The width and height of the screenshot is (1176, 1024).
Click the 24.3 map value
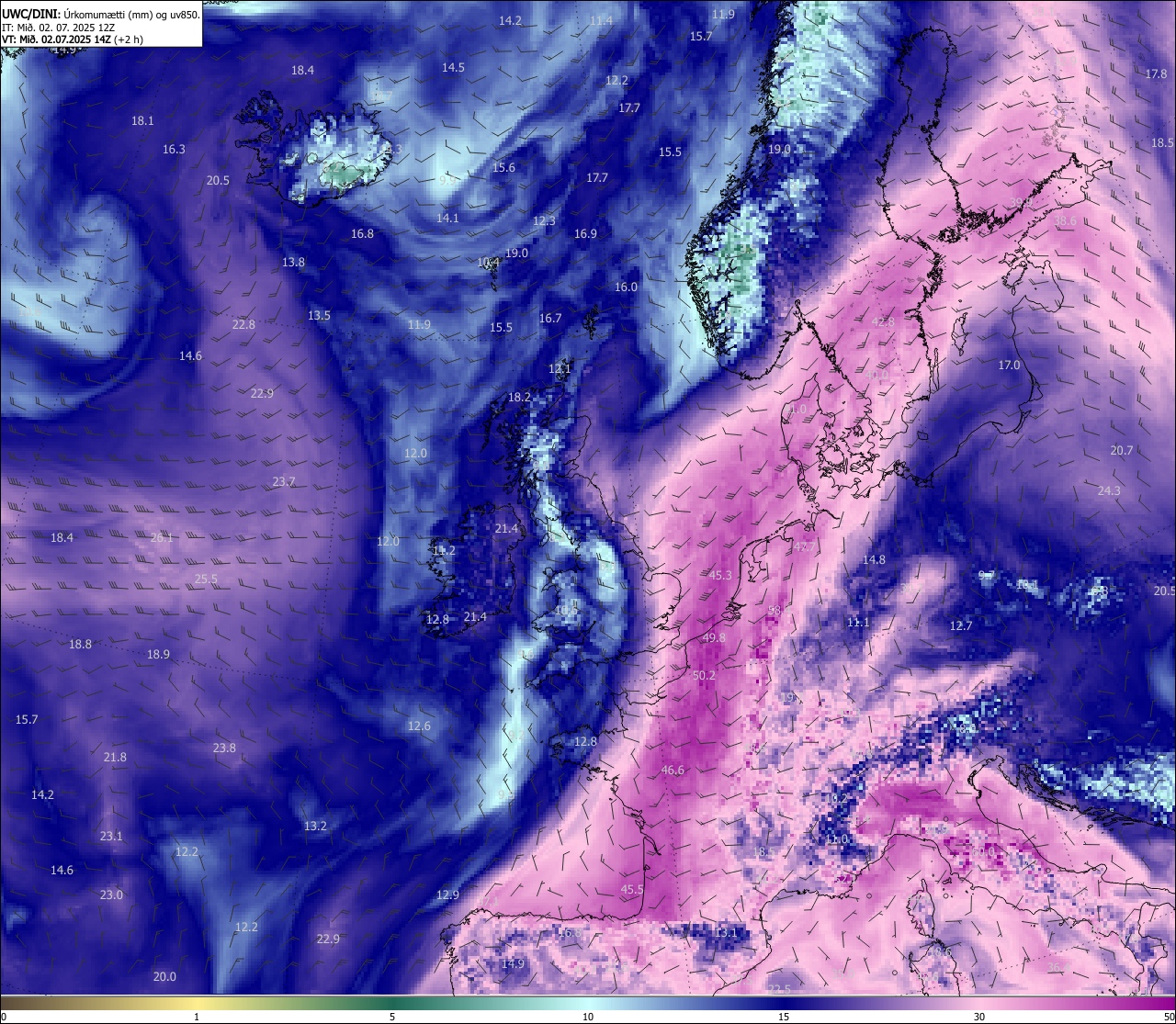tap(1109, 490)
